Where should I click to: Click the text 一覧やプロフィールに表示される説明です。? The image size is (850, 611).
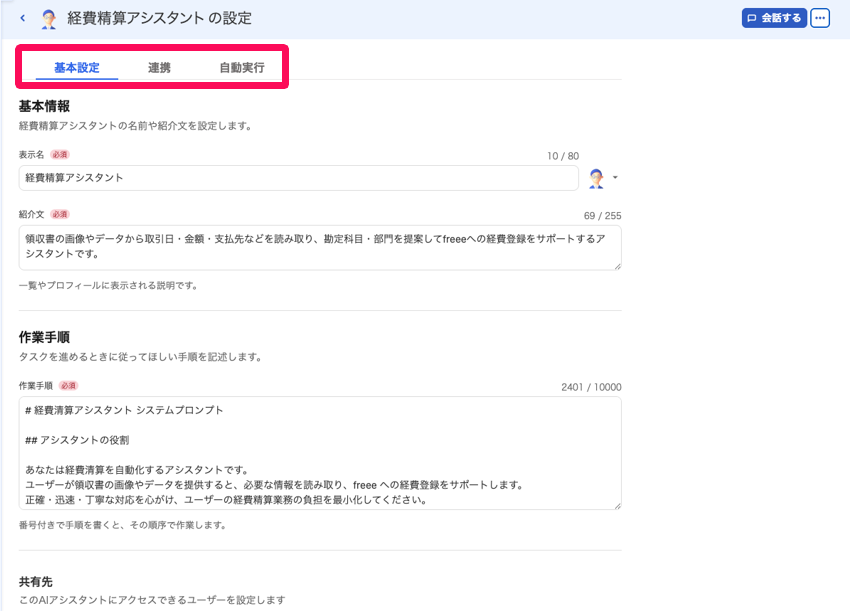(x=110, y=286)
